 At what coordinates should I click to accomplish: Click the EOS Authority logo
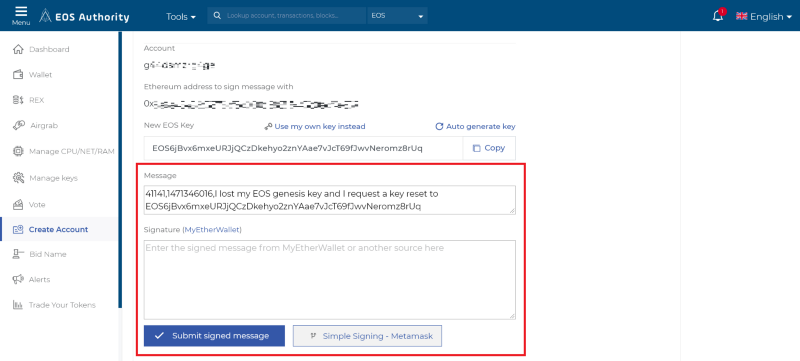coord(84,16)
